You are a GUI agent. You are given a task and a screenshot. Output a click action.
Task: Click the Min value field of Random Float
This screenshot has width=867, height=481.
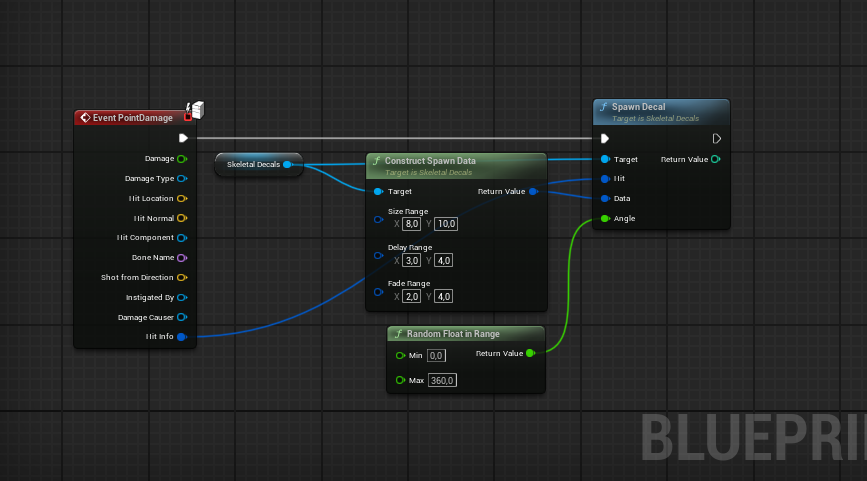tap(436, 355)
